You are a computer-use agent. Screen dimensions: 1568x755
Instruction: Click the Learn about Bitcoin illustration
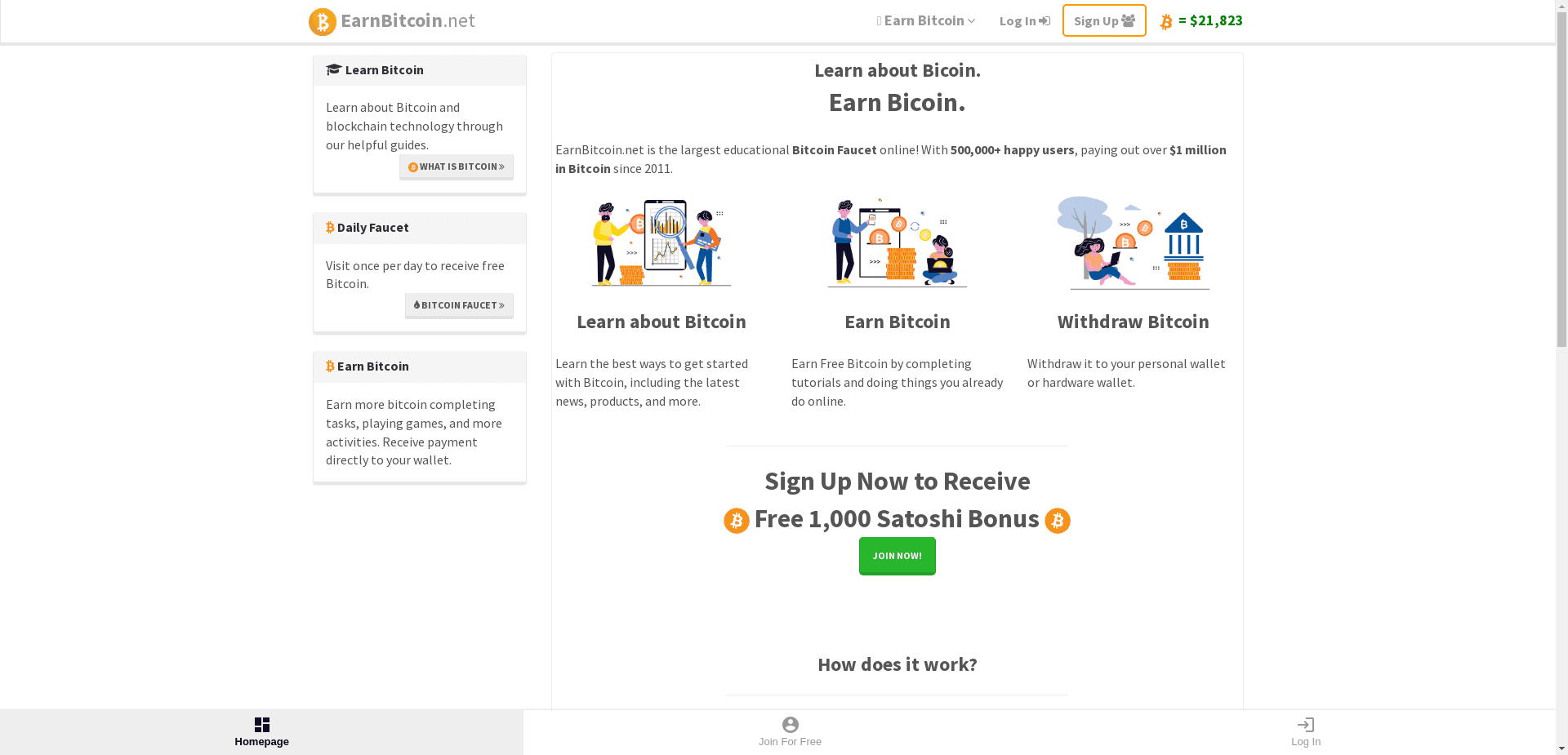(661, 242)
